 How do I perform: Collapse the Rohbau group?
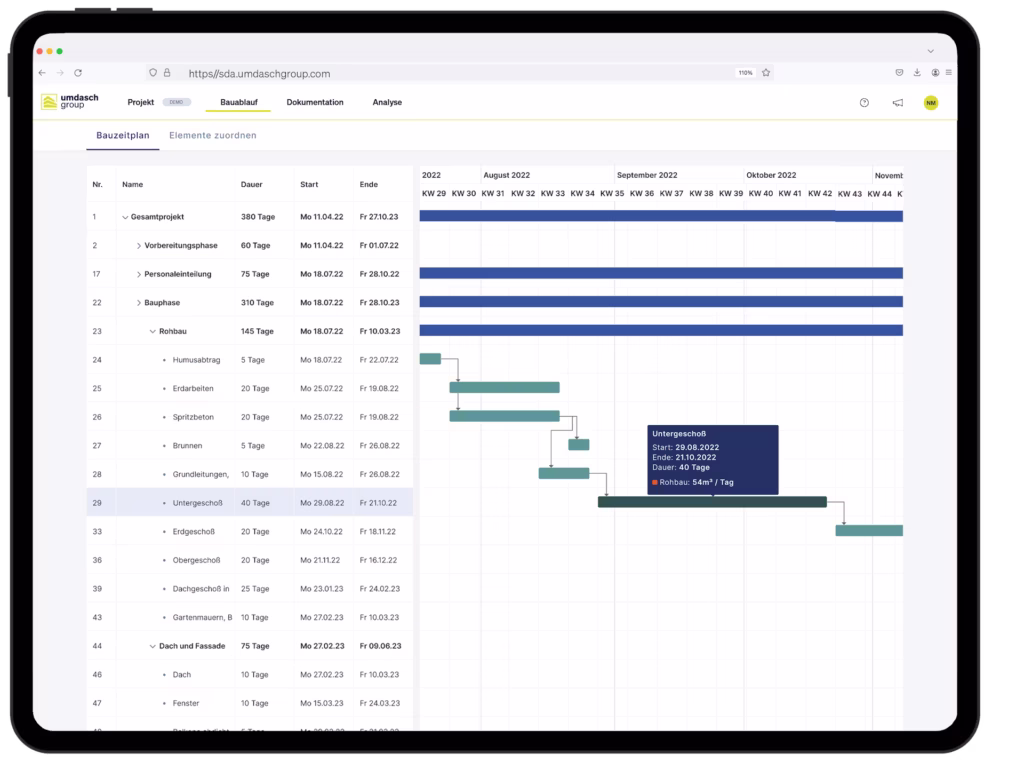[x=153, y=332]
